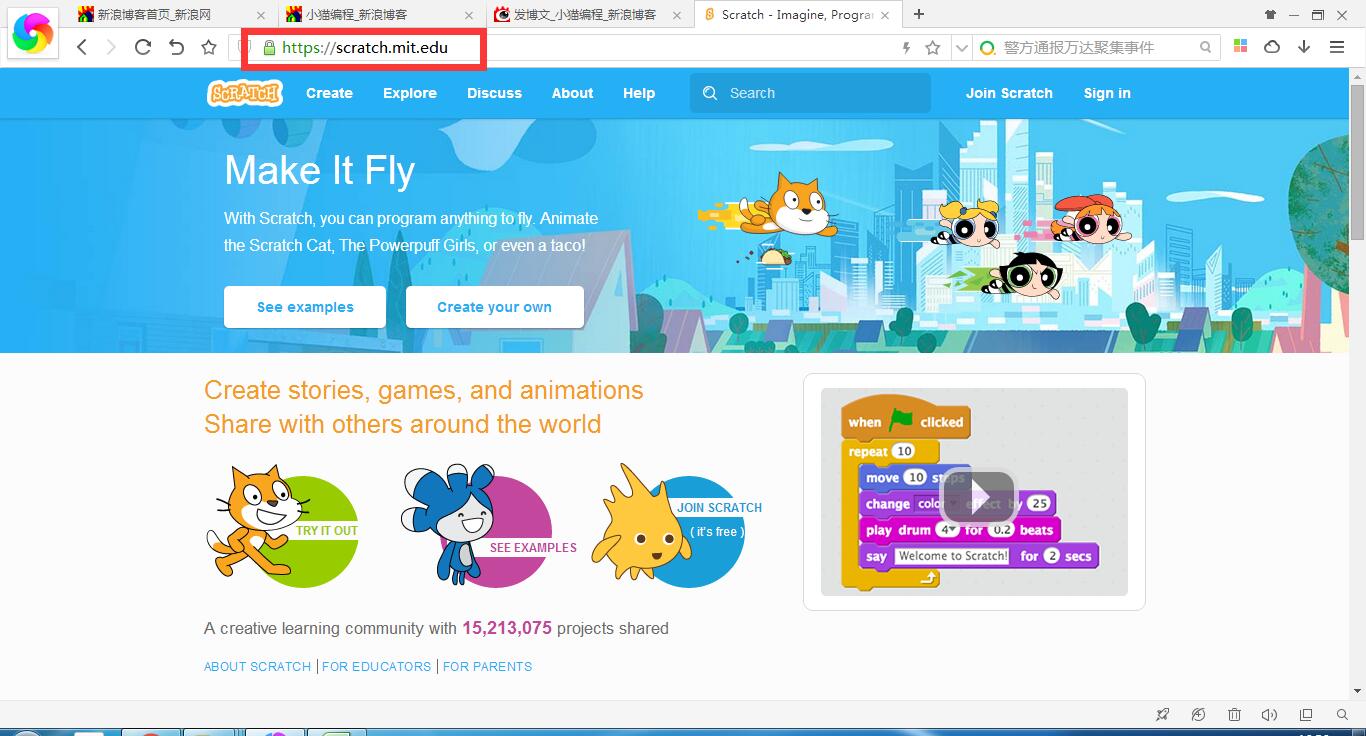The width and height of the screenshot is (1366, 736).
Task: Go forward to the next page
Action: [111, 47]
